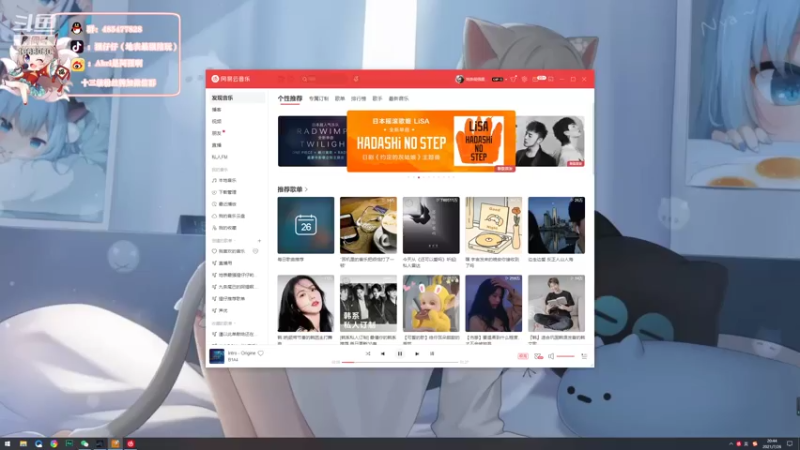Open the skin (shirt) theme icon
The width and height of the screenshot is (800, 450).
pos(514,79)
